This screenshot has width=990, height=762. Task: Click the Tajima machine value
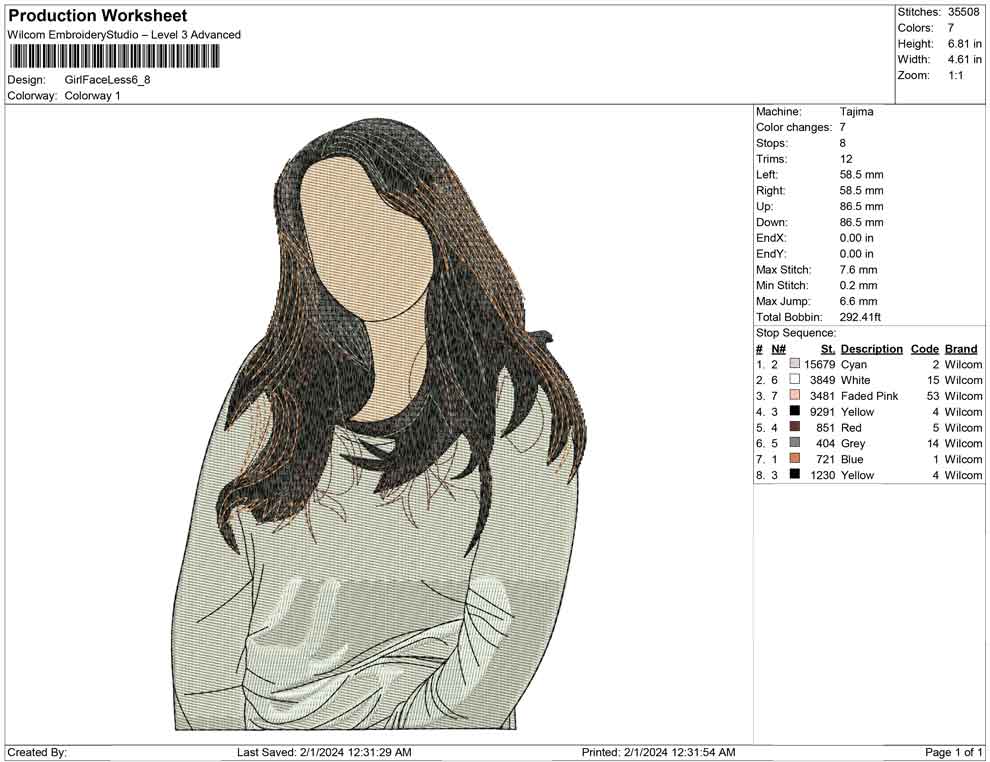pos(856,112)
